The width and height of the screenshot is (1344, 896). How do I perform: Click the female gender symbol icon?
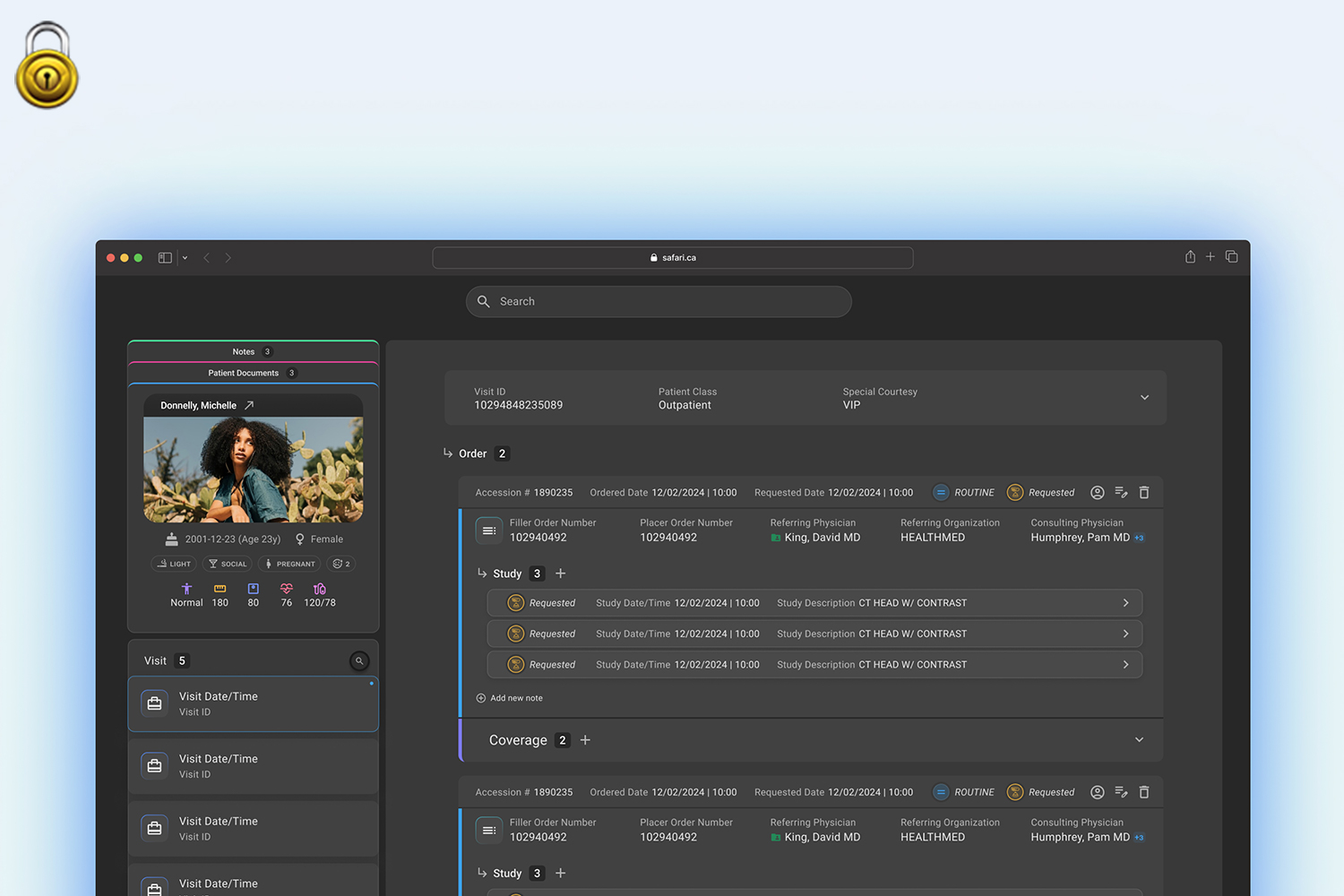[300, 539]
